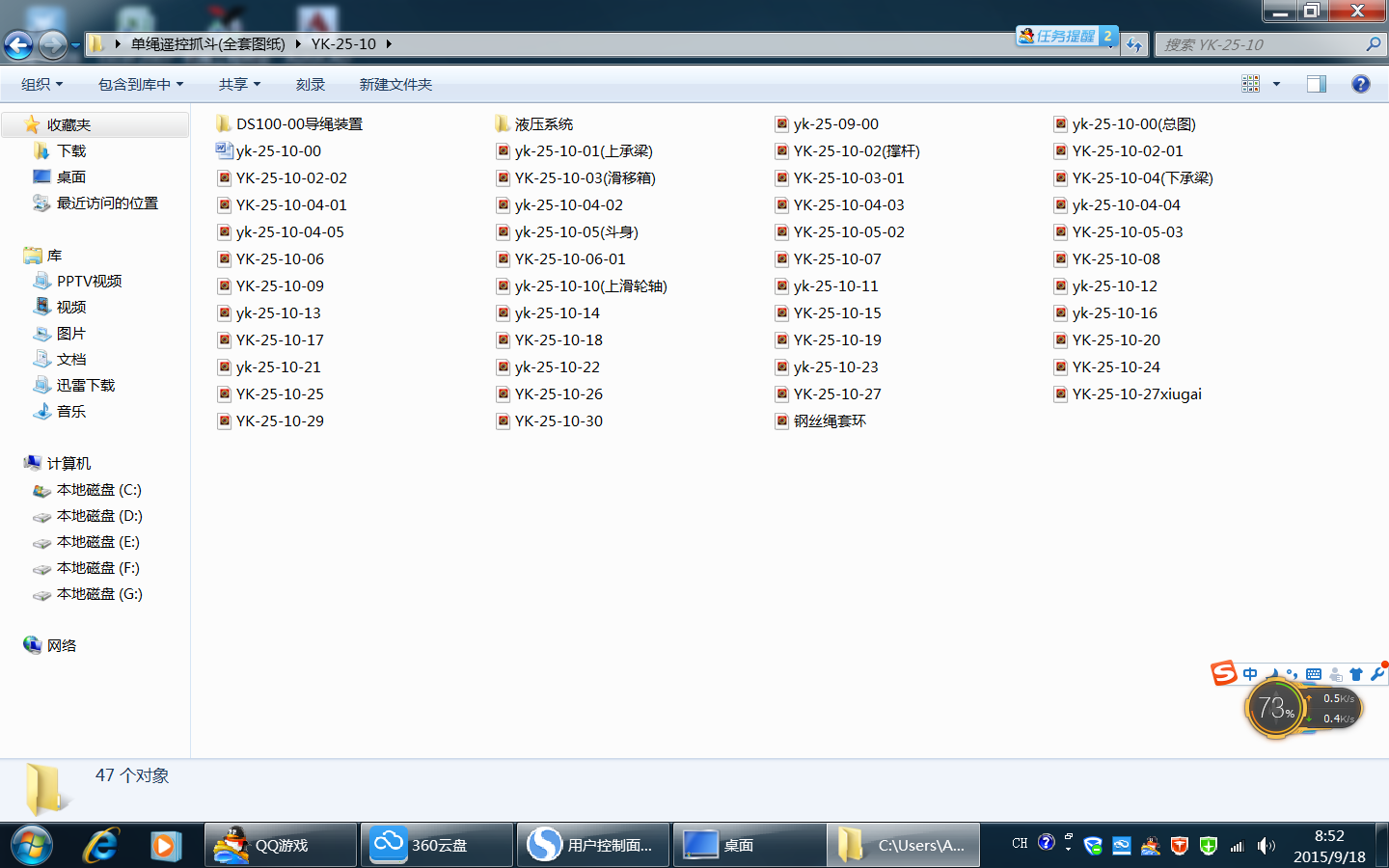Select the file 钢丝绳套环
1389x868 pixels.
click(830, 420)
